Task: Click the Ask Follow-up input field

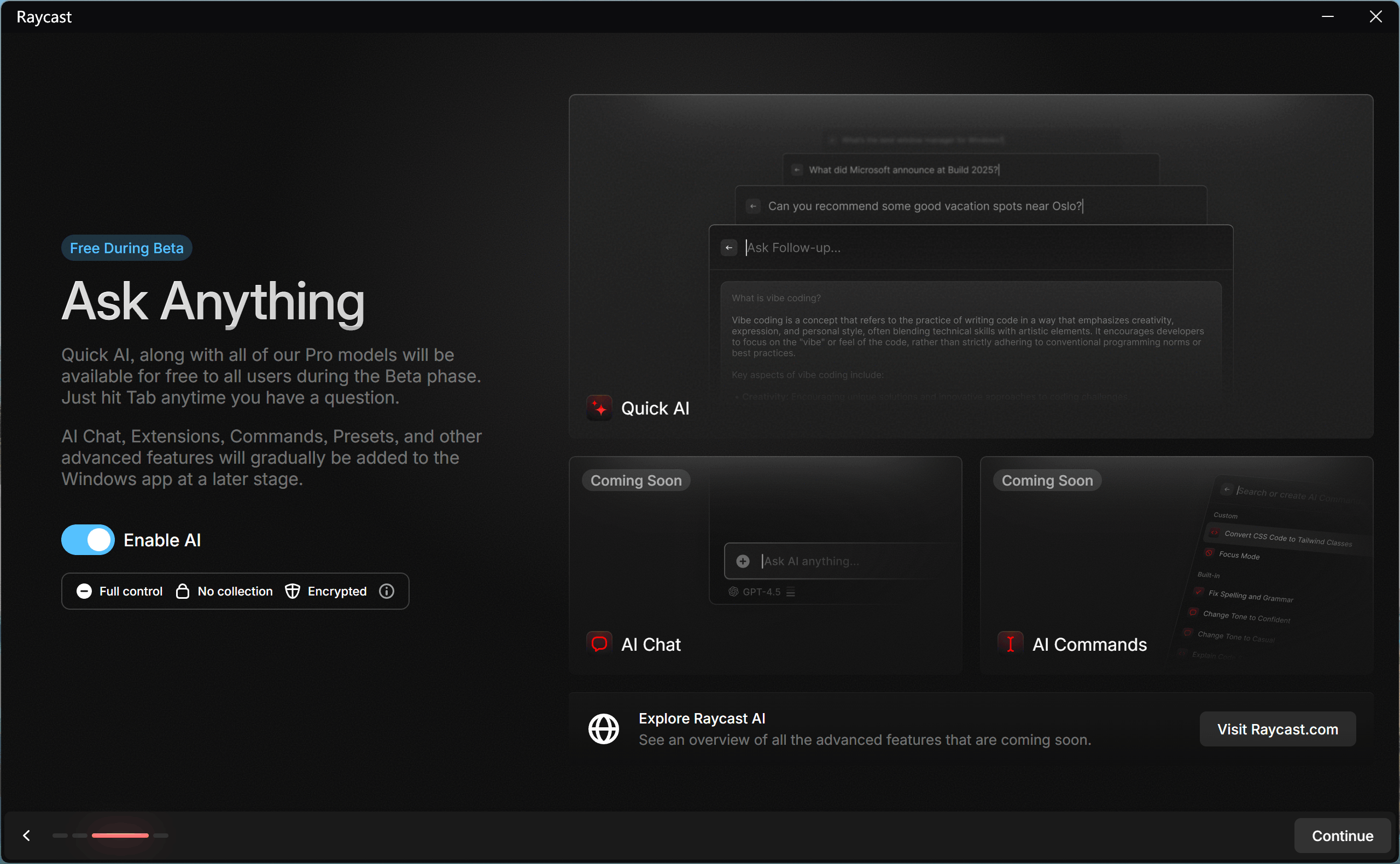Action: pos(970,247)
